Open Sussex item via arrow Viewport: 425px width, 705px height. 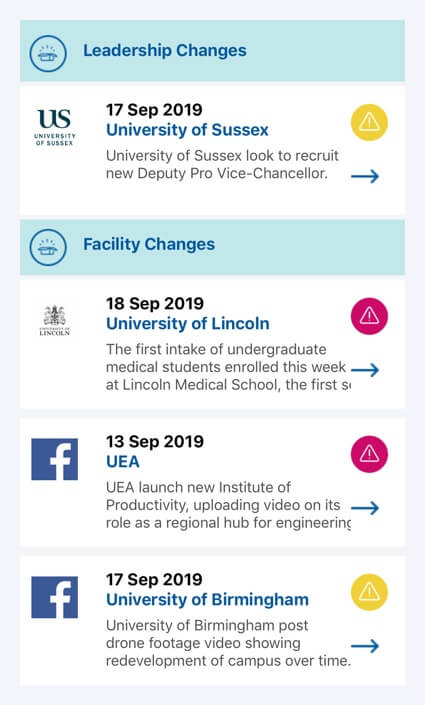[365, 176]
